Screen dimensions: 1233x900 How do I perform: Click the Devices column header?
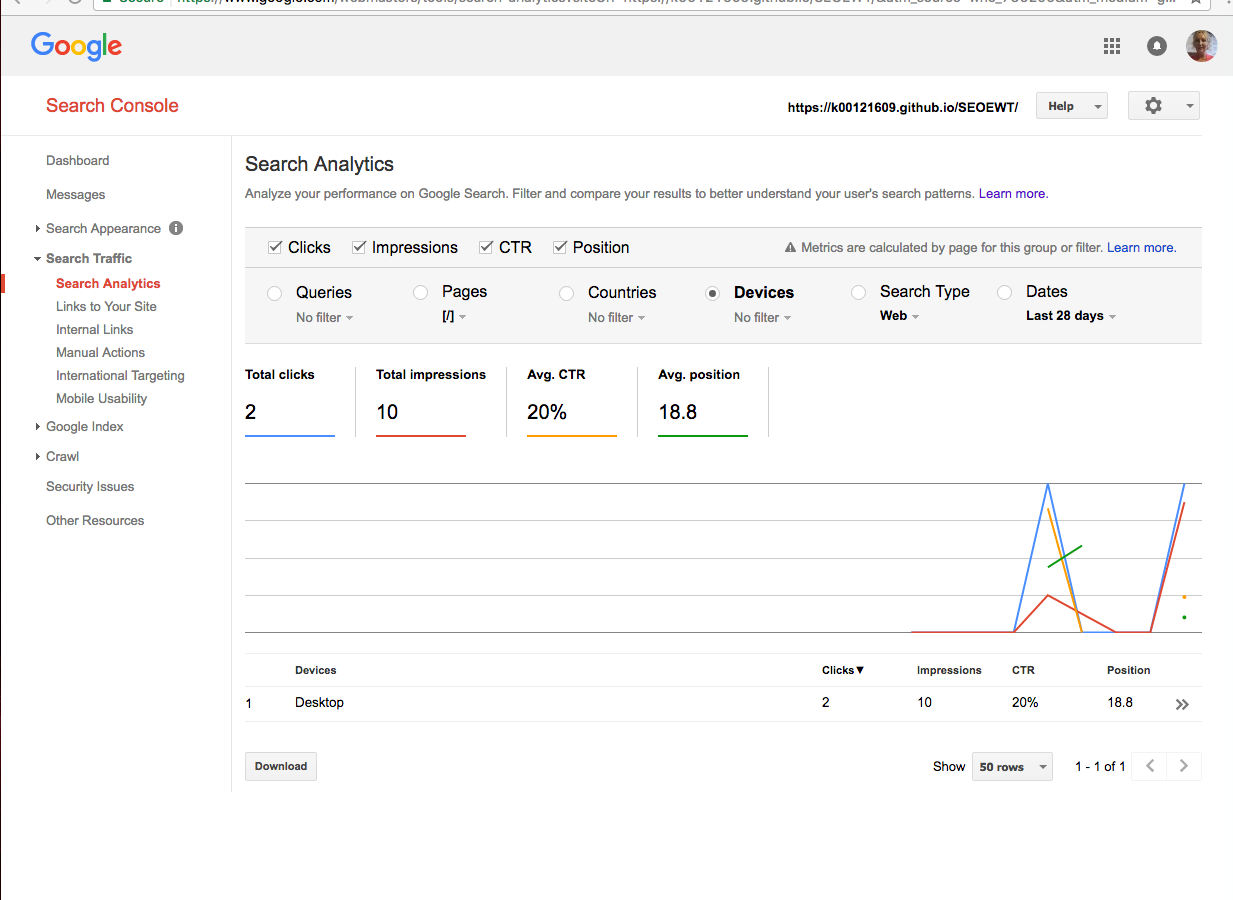tap(315, 670)
